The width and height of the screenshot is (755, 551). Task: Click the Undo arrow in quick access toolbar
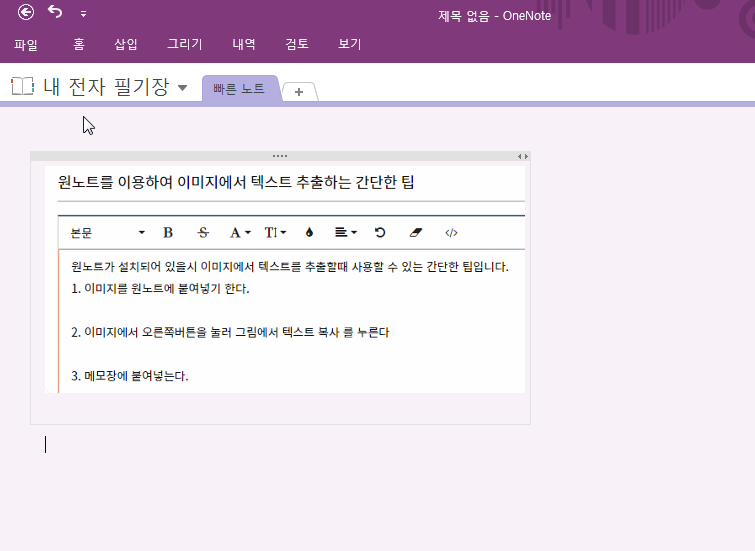(x=55, y=13)
